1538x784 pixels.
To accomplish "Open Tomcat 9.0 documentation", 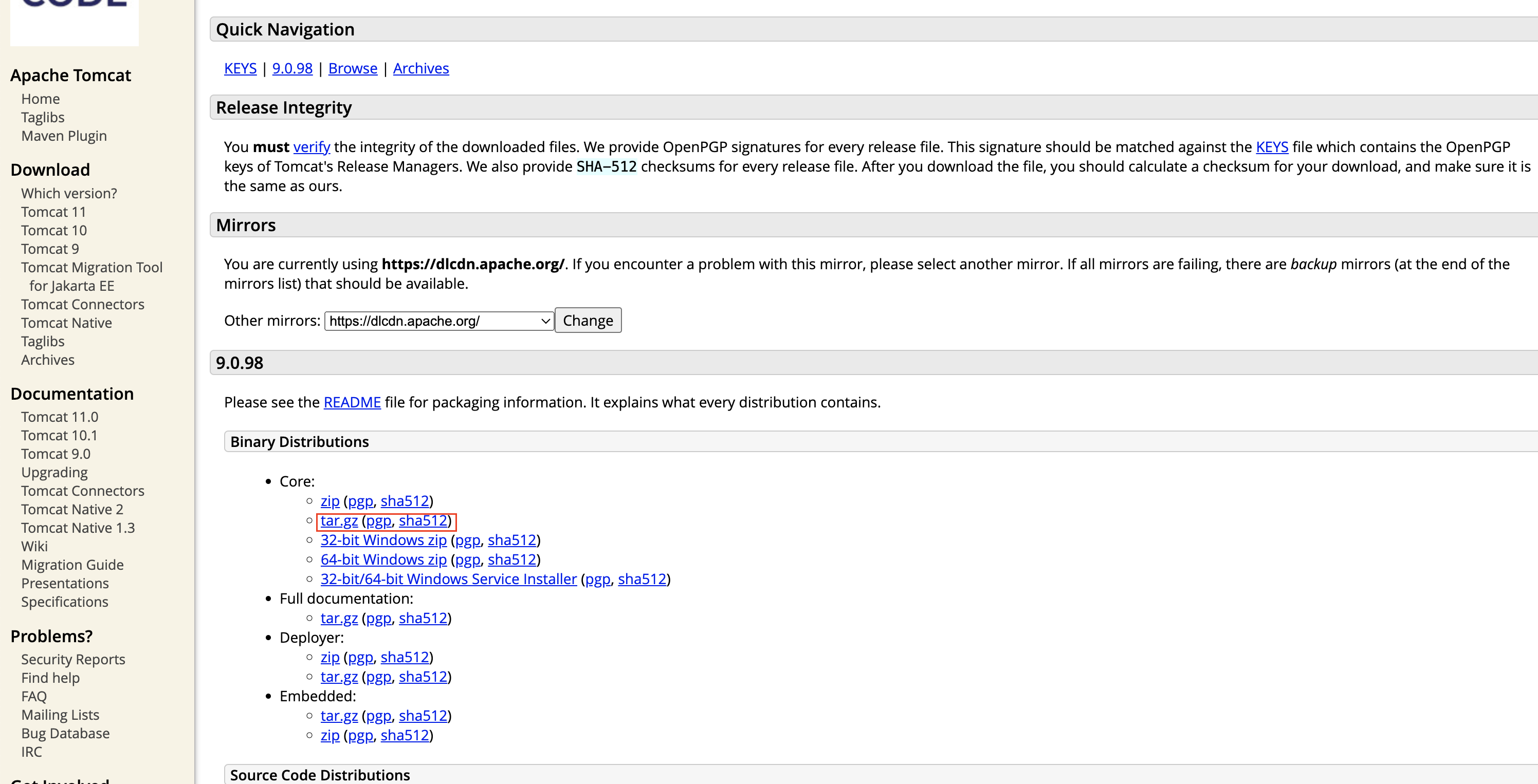I will (56, 454).
